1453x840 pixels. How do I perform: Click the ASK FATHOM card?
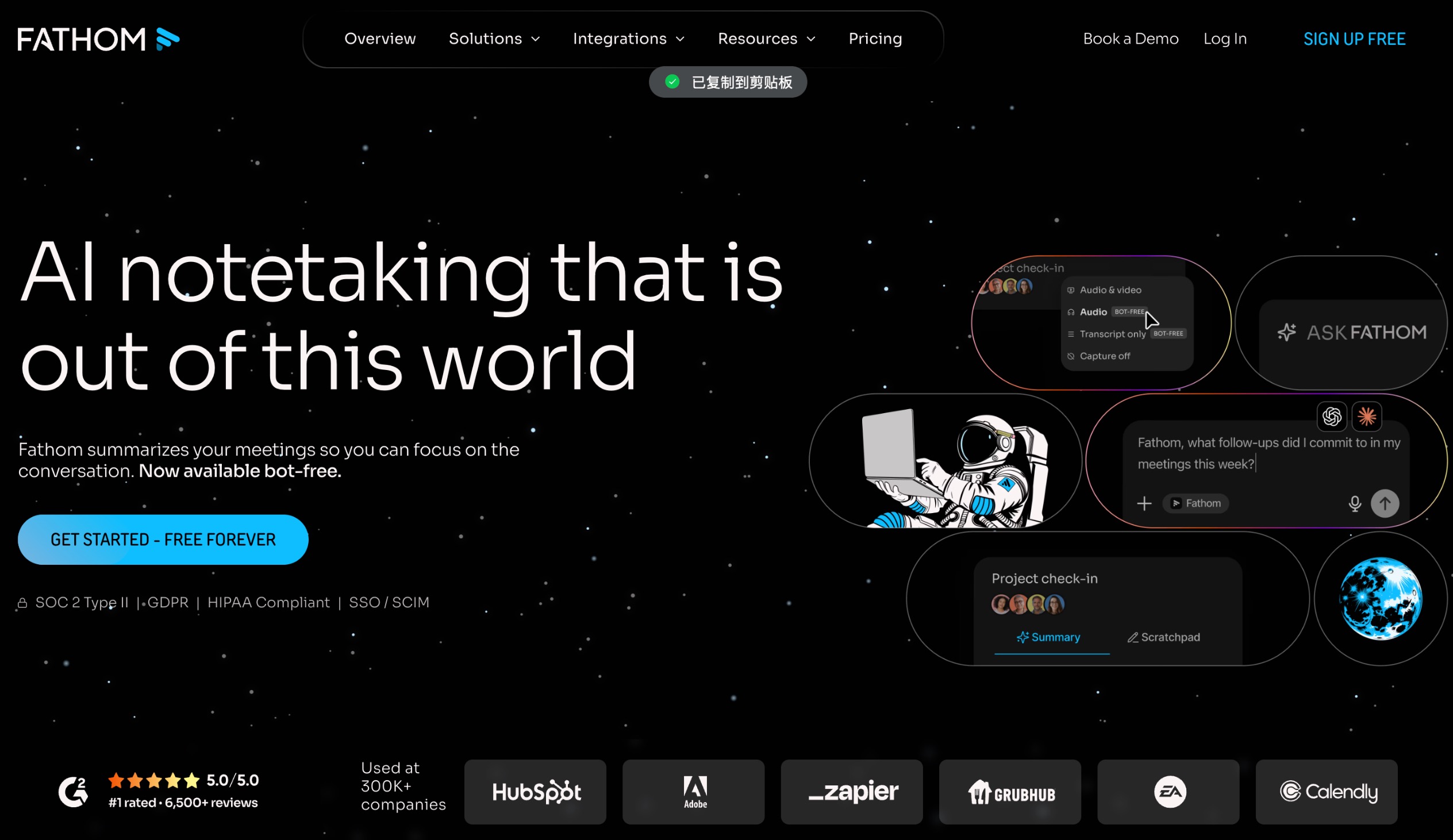(1341, 323)
